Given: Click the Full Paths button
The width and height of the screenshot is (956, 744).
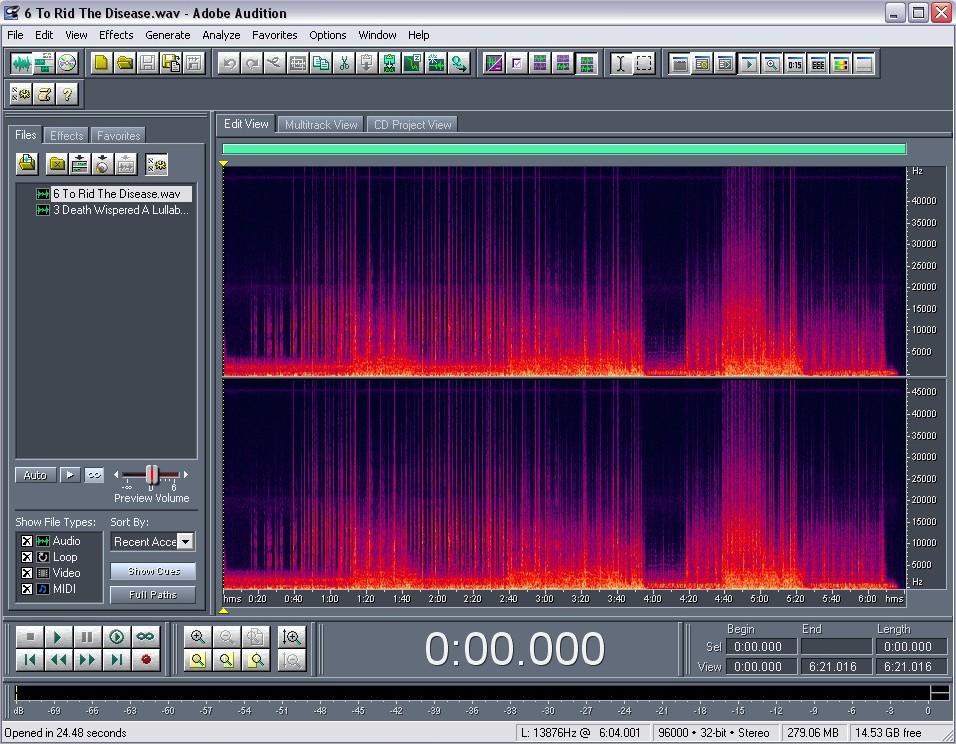Looking at the screenshot, I should click(152, 595).
